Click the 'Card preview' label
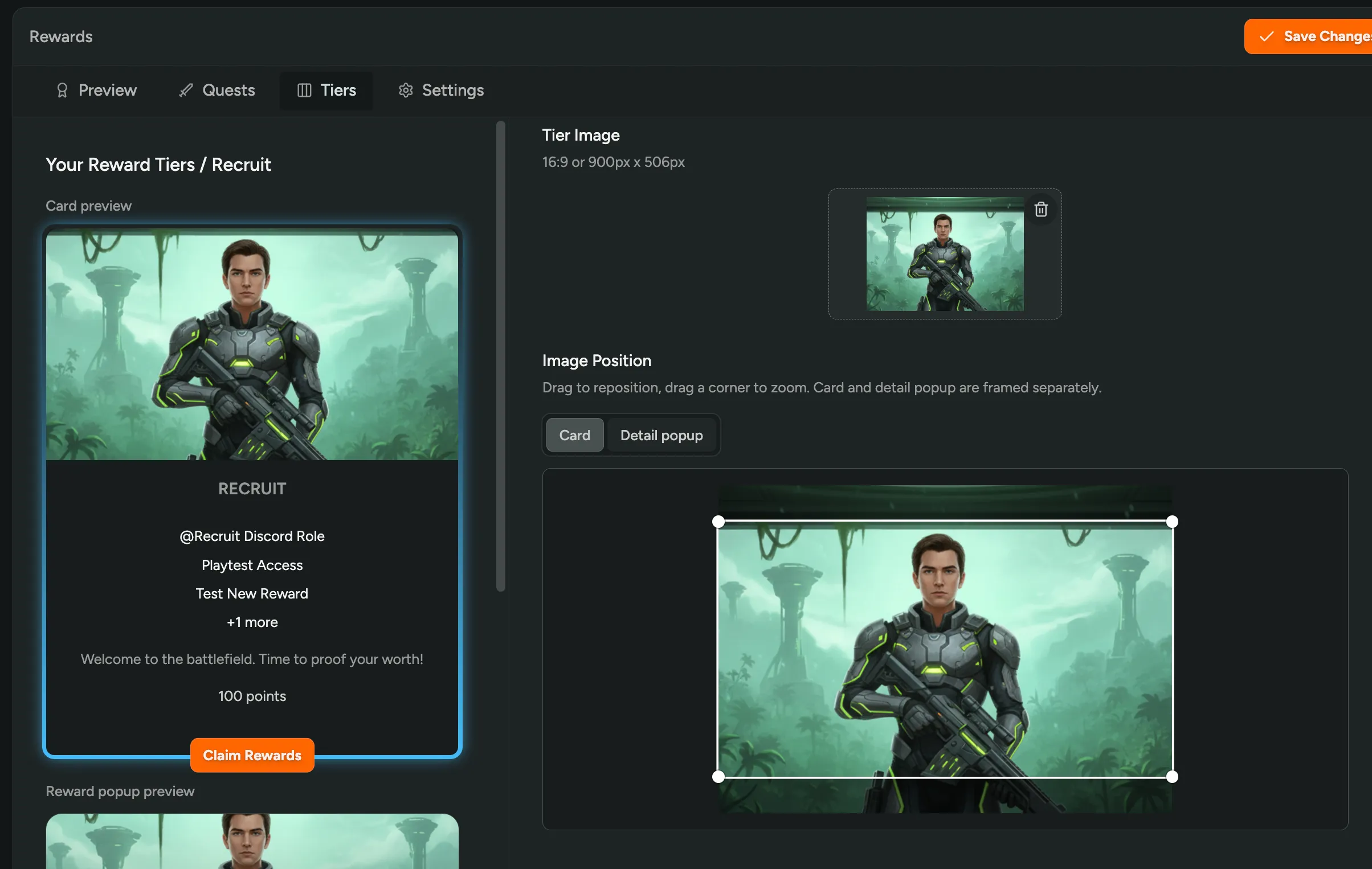The image size is (1372, 869). 88,206
